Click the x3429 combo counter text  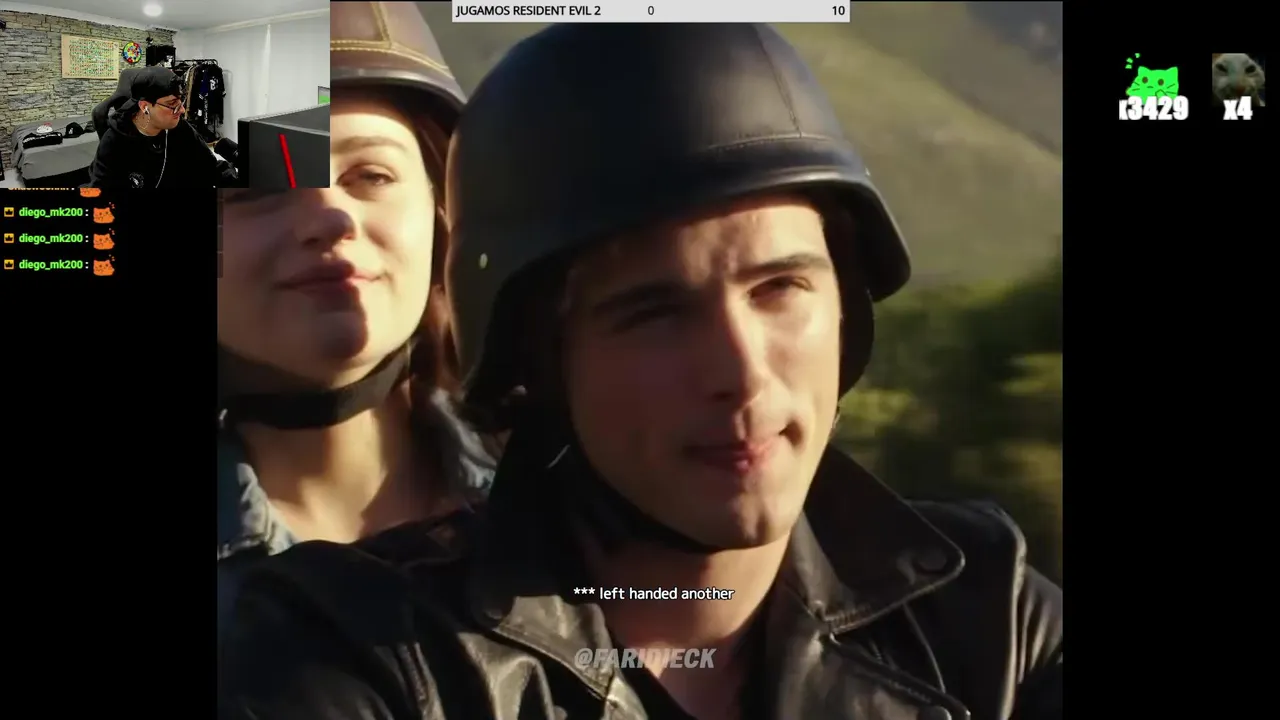[x=1153, y=109]
